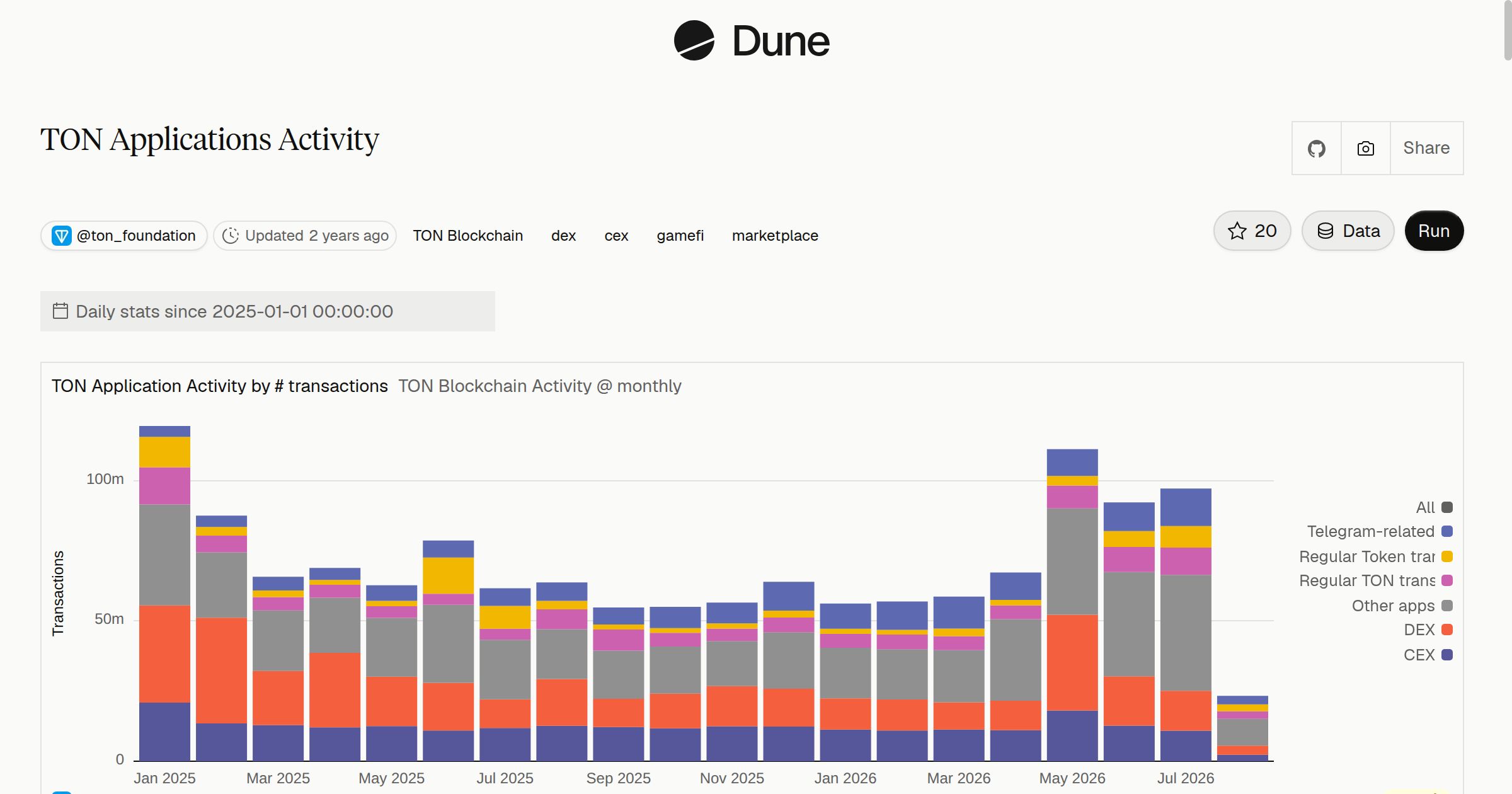Click the 100m y-axis label

point(105,479)
